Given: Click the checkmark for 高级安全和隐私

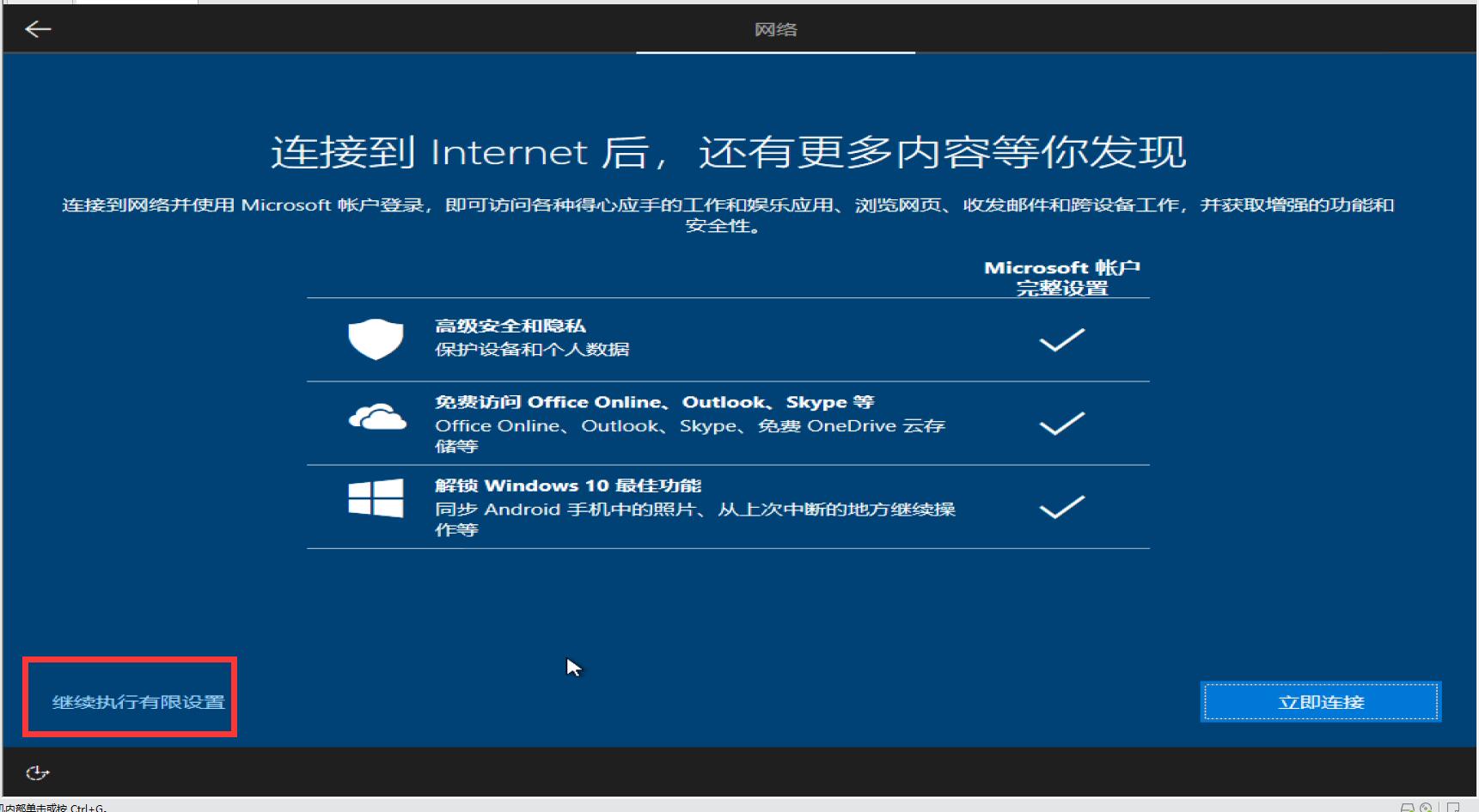Looking at the screenshot, I should click(x=1062, y=340).
